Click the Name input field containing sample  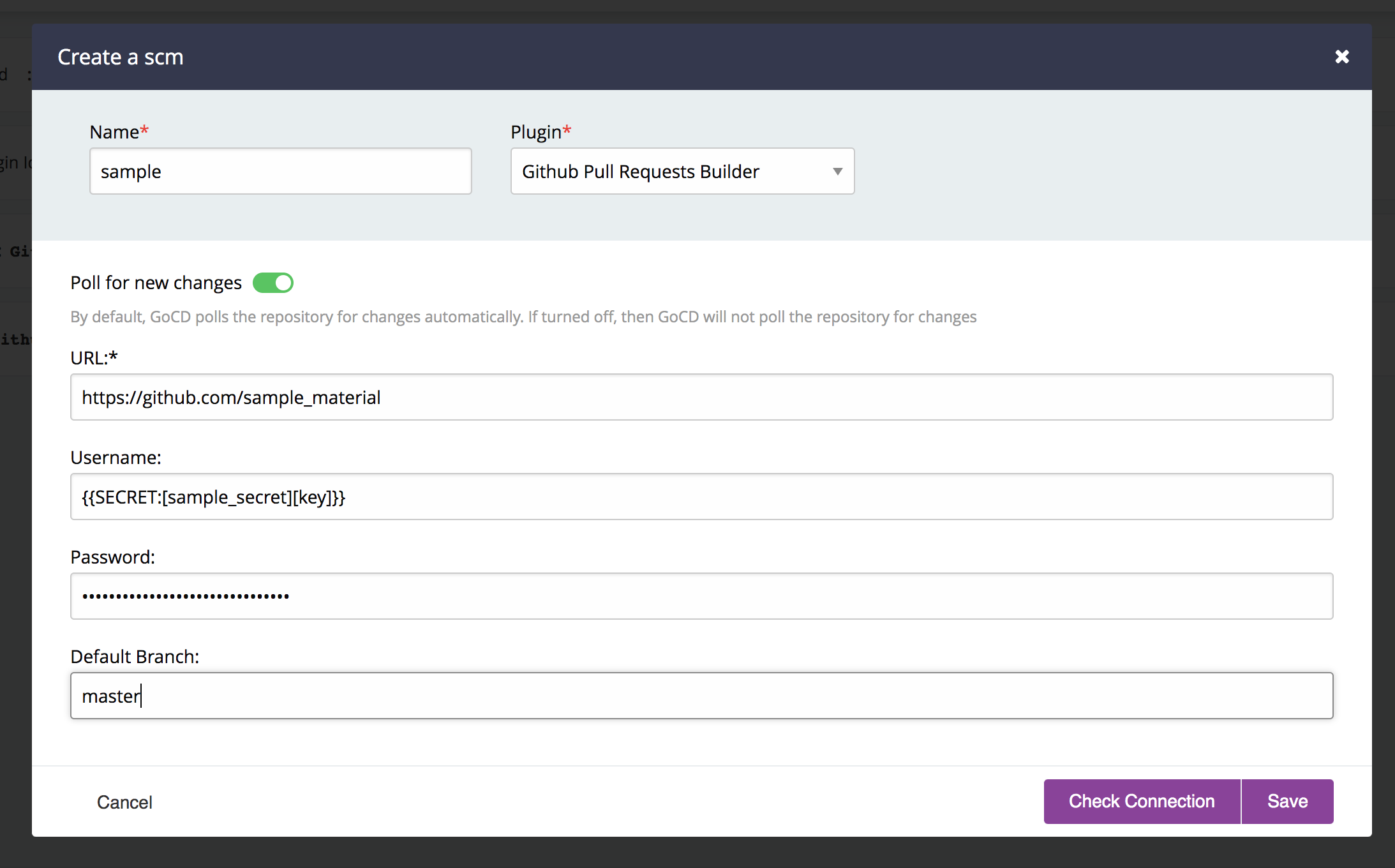[x=281, y=171]
